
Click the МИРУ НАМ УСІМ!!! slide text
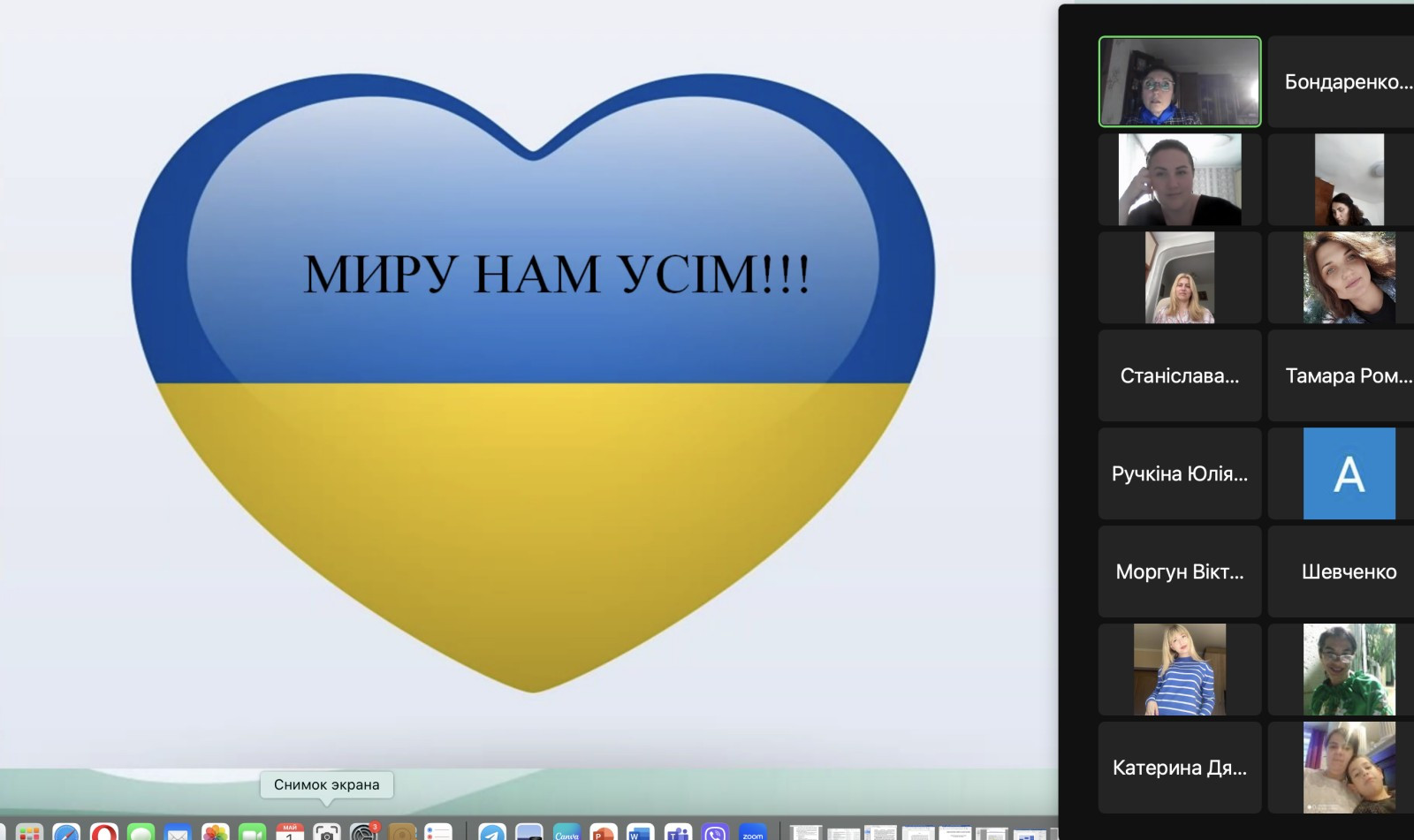pyautogui.click(x=557, y=274)
